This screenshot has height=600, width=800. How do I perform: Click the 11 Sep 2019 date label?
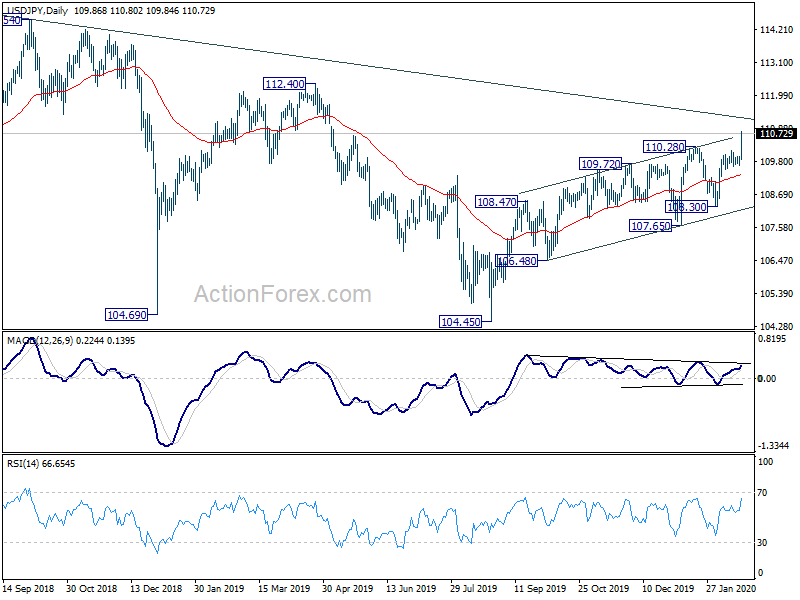coord(540,589)
